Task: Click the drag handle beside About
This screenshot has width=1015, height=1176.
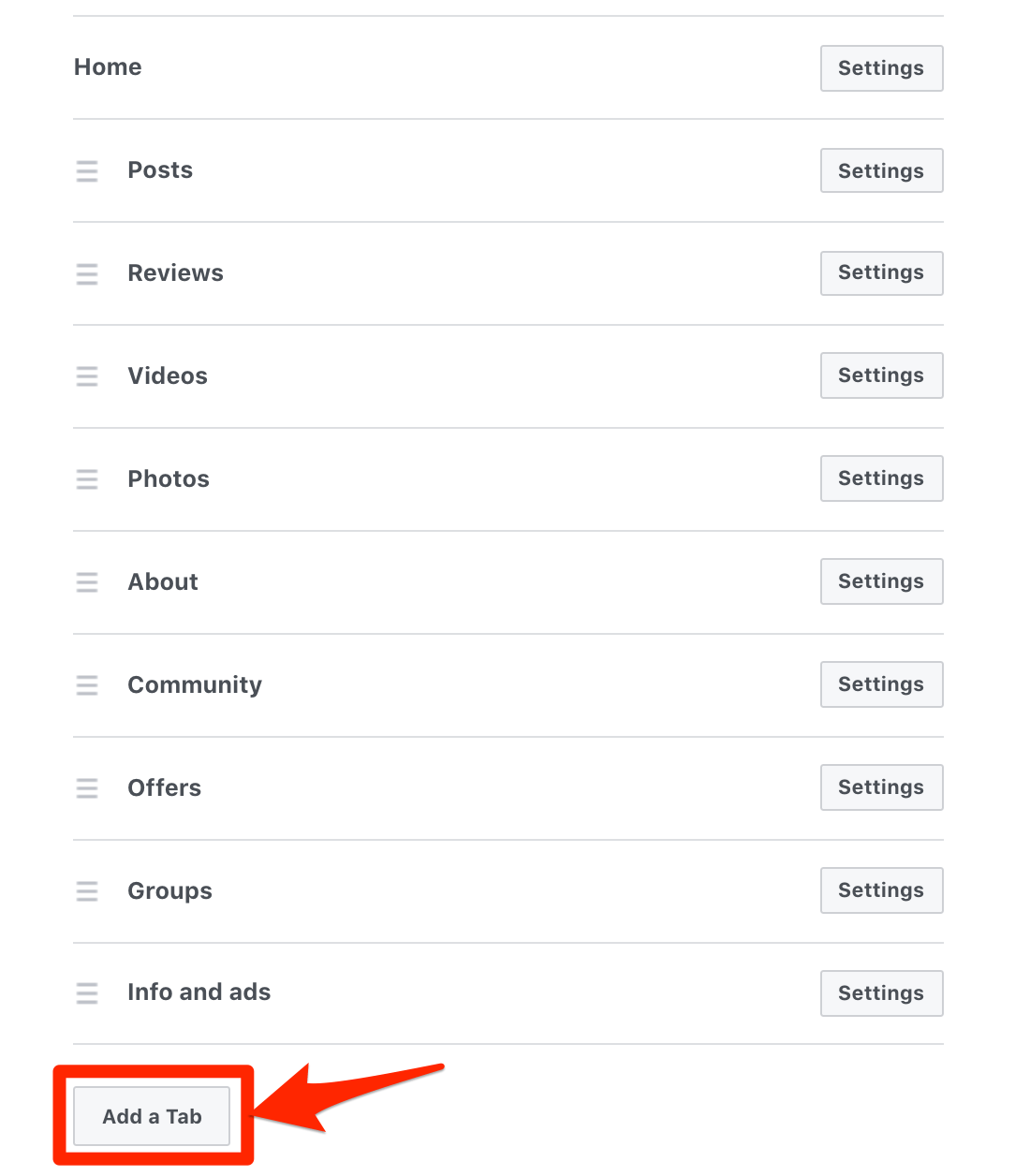Action: pos(87,582)
